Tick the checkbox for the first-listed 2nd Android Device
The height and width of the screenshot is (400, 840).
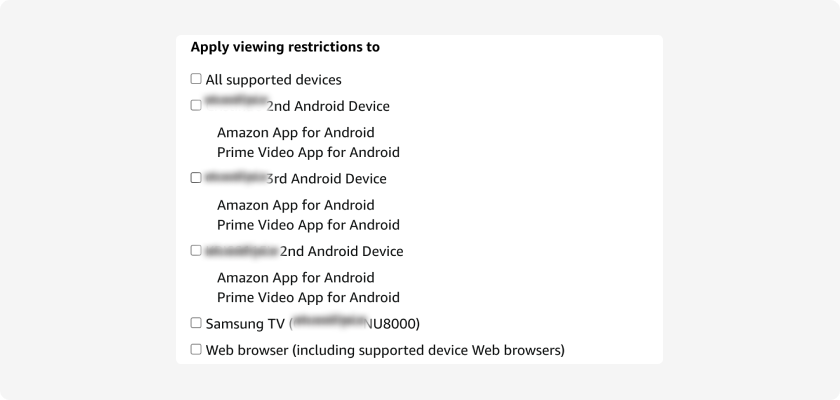click(196, 105)
